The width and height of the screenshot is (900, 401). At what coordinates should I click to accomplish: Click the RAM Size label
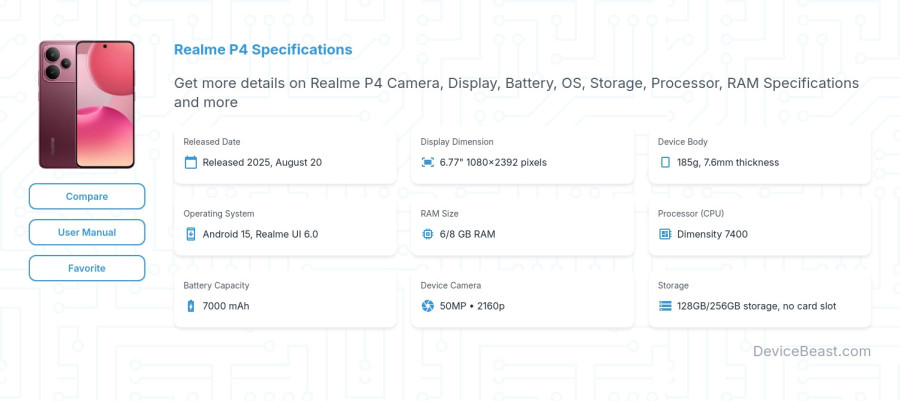(439, 213)
